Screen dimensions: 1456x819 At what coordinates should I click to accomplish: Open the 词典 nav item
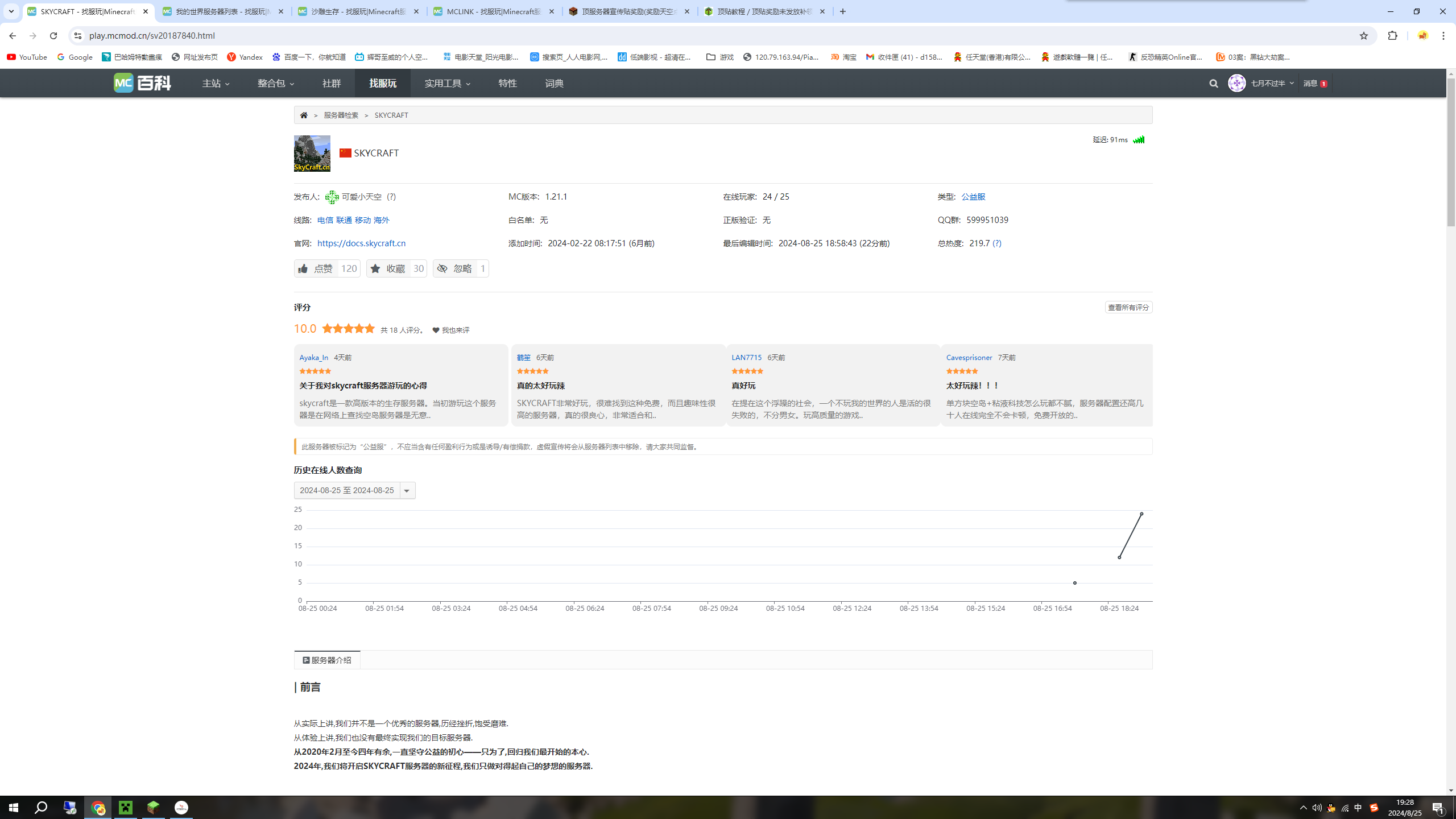[x=554, y=83]
